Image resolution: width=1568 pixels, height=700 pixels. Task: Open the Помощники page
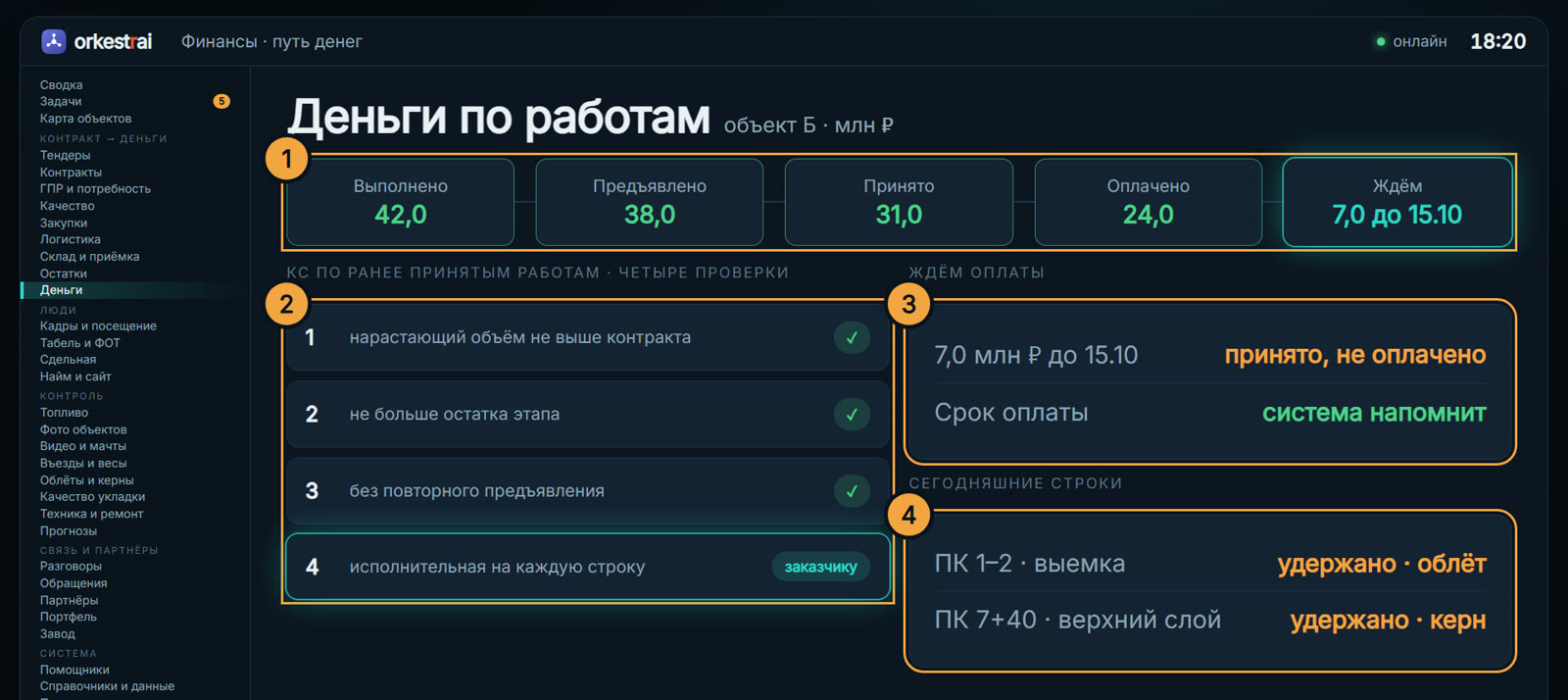tap(74, 671)
